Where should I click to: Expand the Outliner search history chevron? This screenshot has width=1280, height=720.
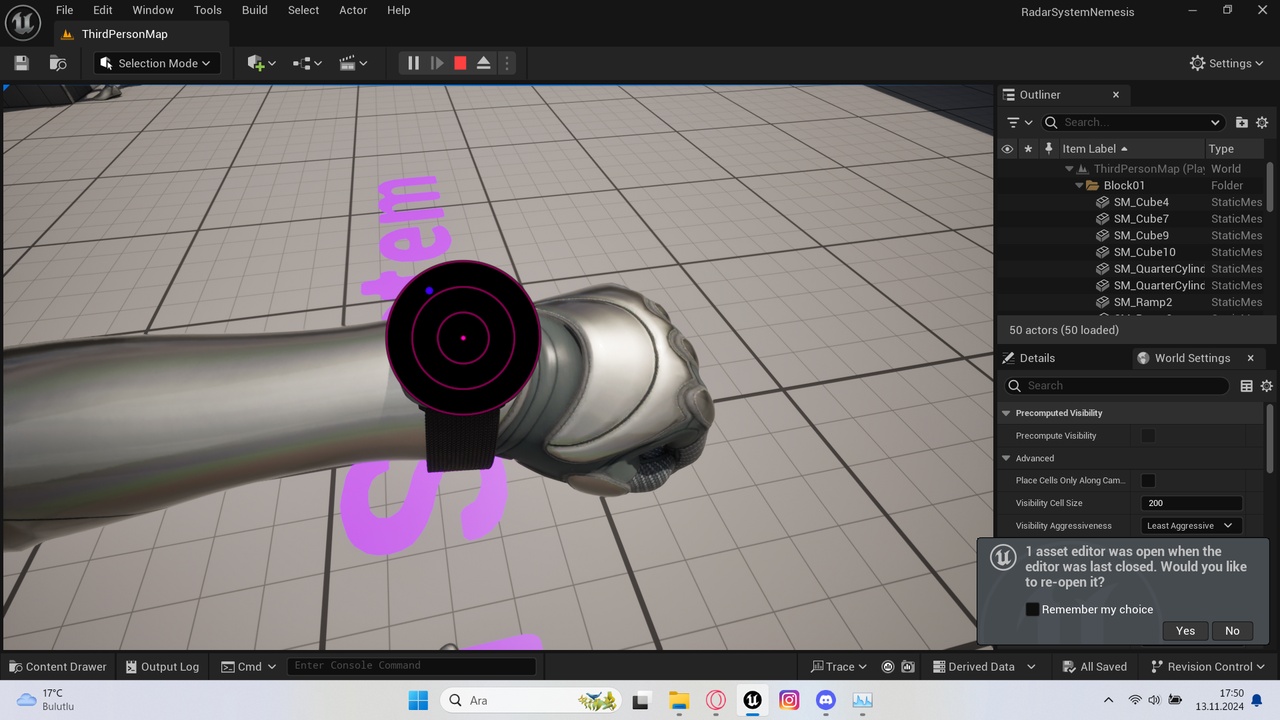1215,122
